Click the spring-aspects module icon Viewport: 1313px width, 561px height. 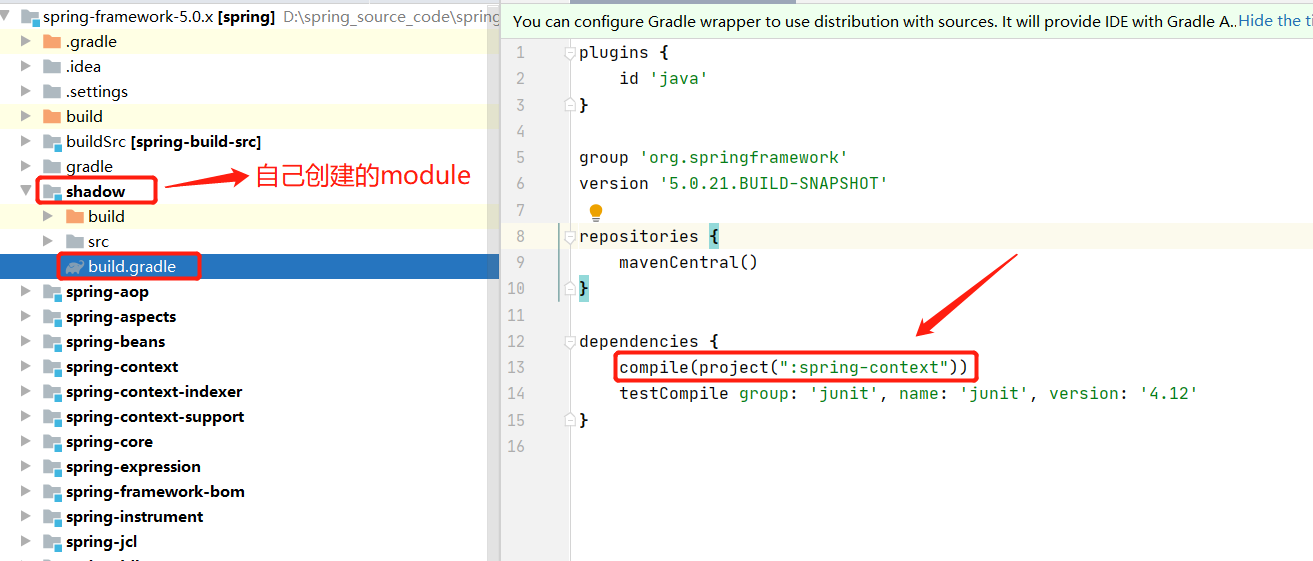point(52,317)
